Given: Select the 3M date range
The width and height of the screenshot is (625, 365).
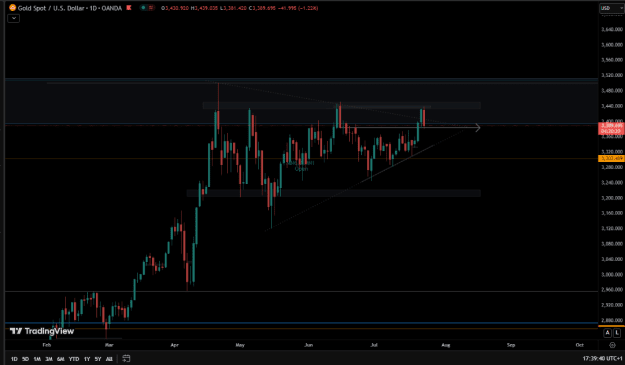Looking at the screenshot, I should click(49, 359).
